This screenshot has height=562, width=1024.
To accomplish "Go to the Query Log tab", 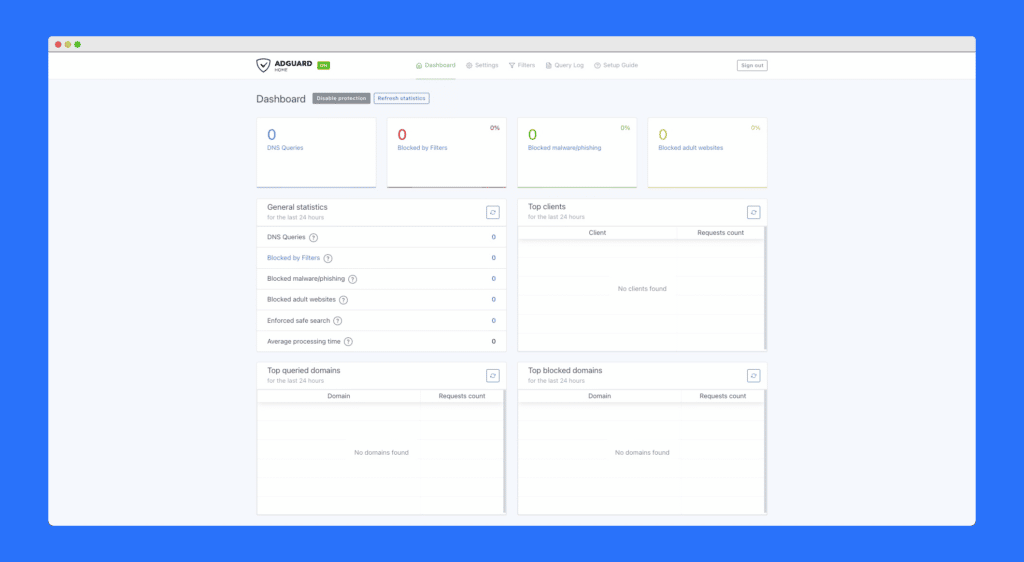I will (565, 65).
